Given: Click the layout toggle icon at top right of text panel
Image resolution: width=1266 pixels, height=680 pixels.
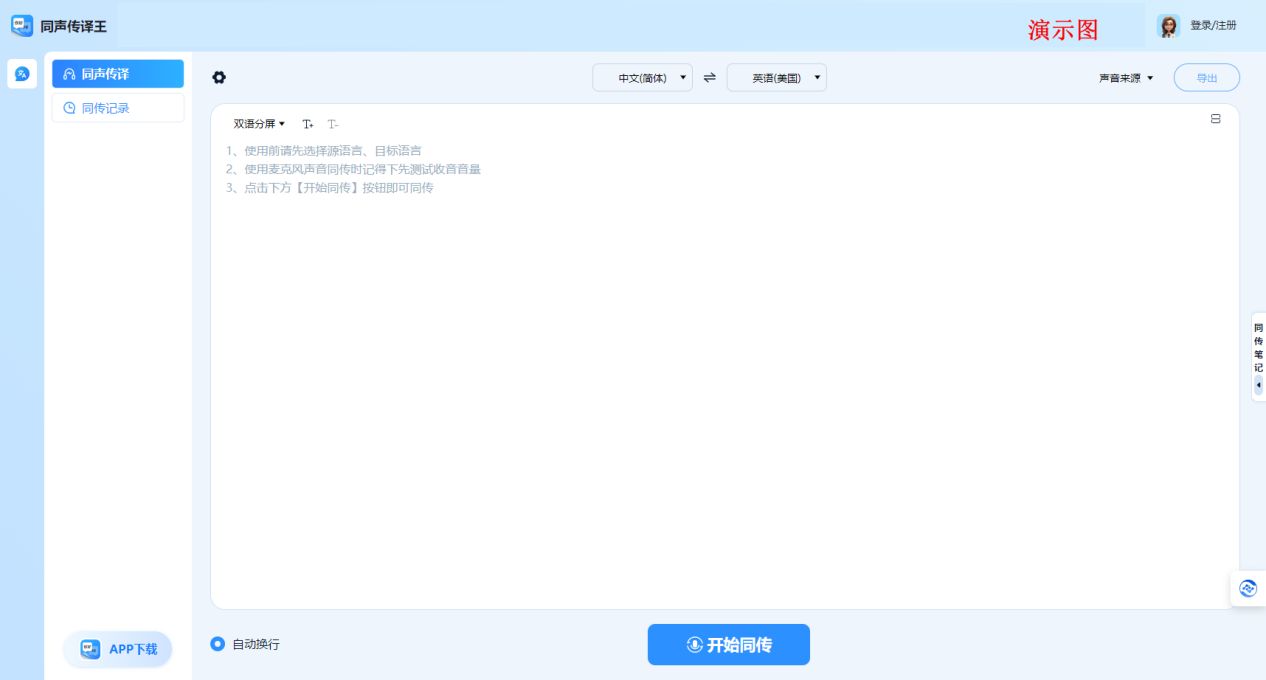Looking at the screenshot, I should click(x=1216, y=119).
